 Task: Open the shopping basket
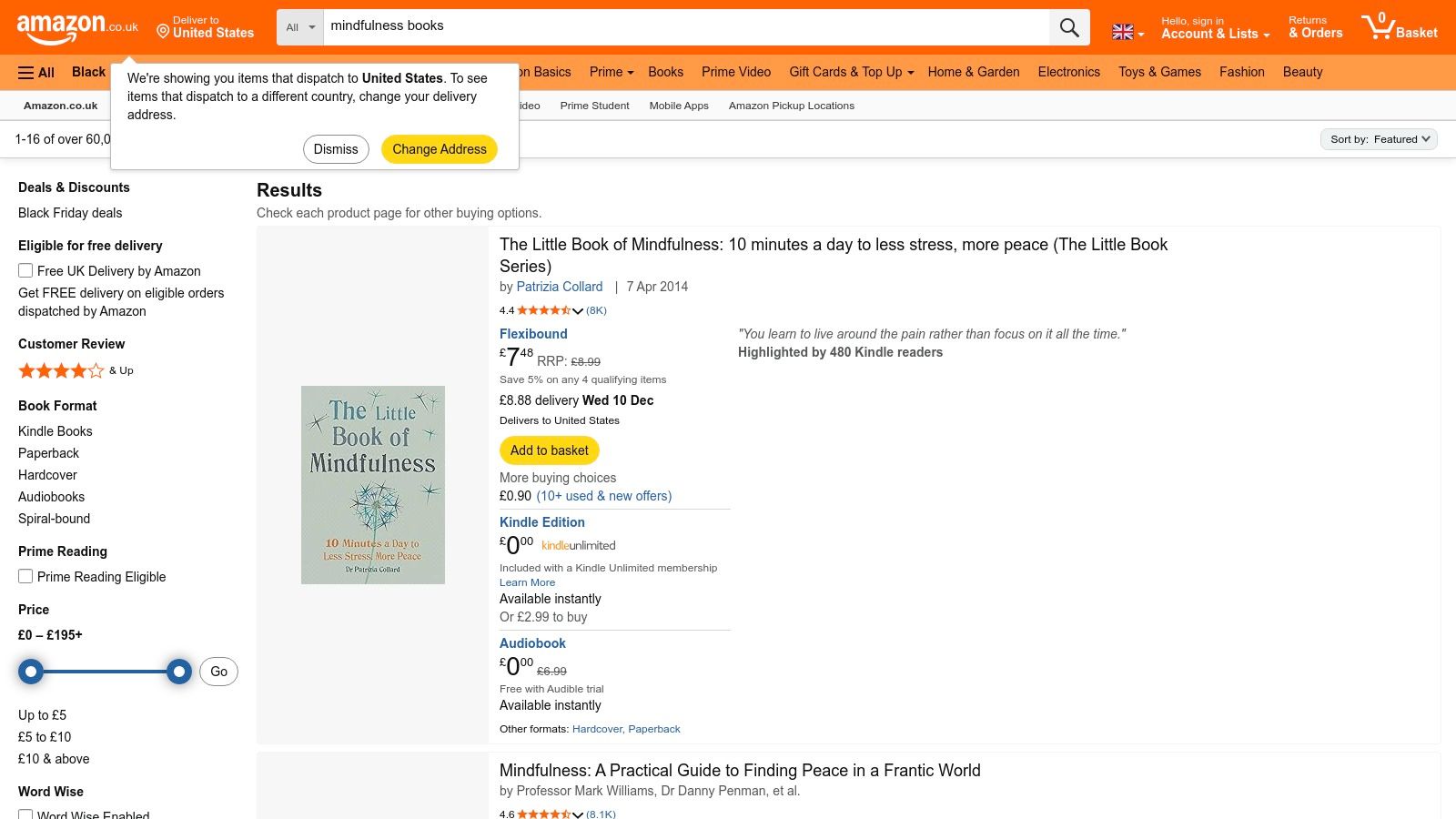click(1400, 26)
